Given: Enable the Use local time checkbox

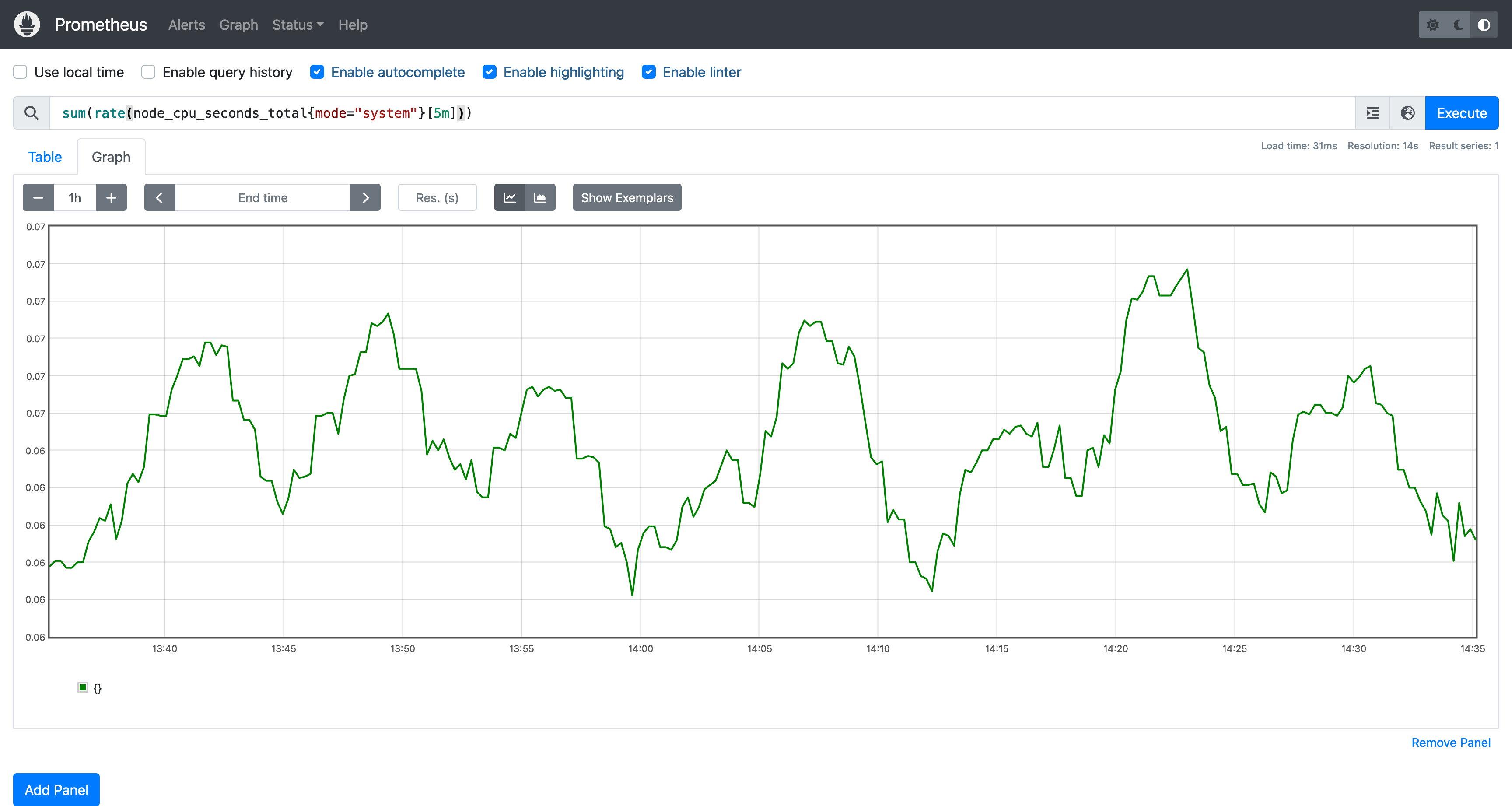Looking at the screenshot, I should pyautogui.click(x=21, y=72).
